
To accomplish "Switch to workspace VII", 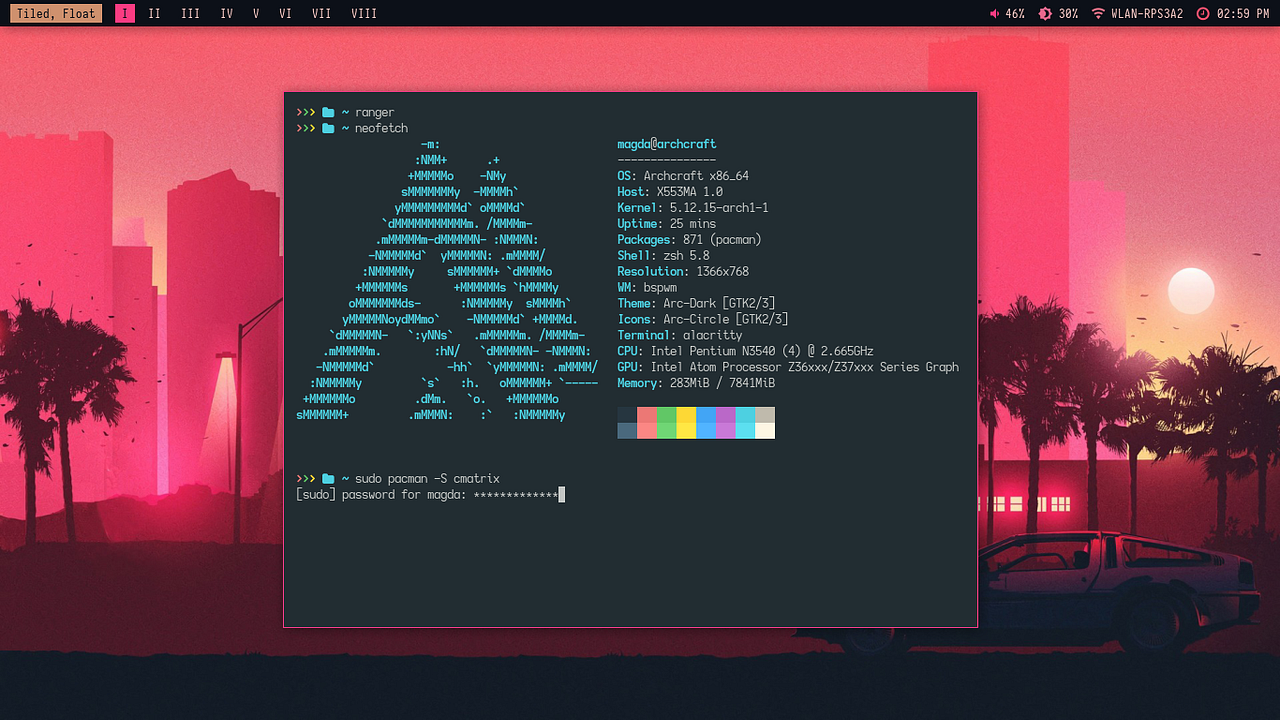I will point(321,14).
